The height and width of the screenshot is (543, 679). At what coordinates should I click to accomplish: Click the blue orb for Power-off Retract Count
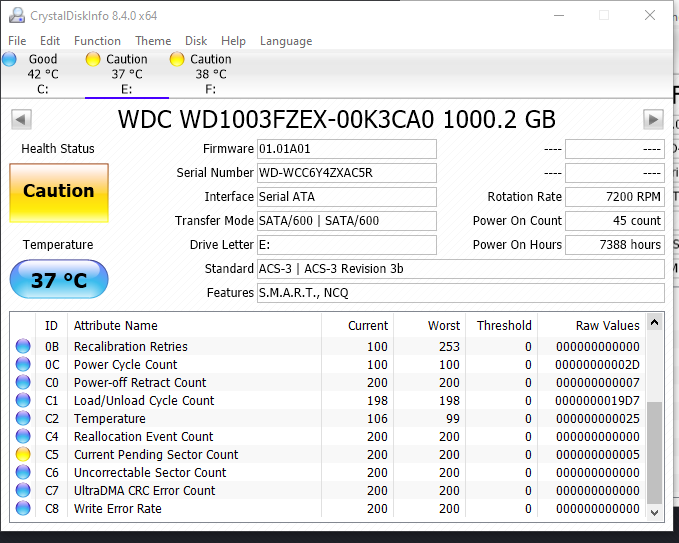(23, 382)
